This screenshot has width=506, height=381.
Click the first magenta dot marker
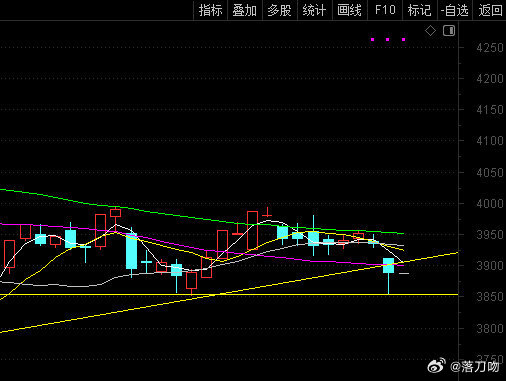(x=373, y=40)
